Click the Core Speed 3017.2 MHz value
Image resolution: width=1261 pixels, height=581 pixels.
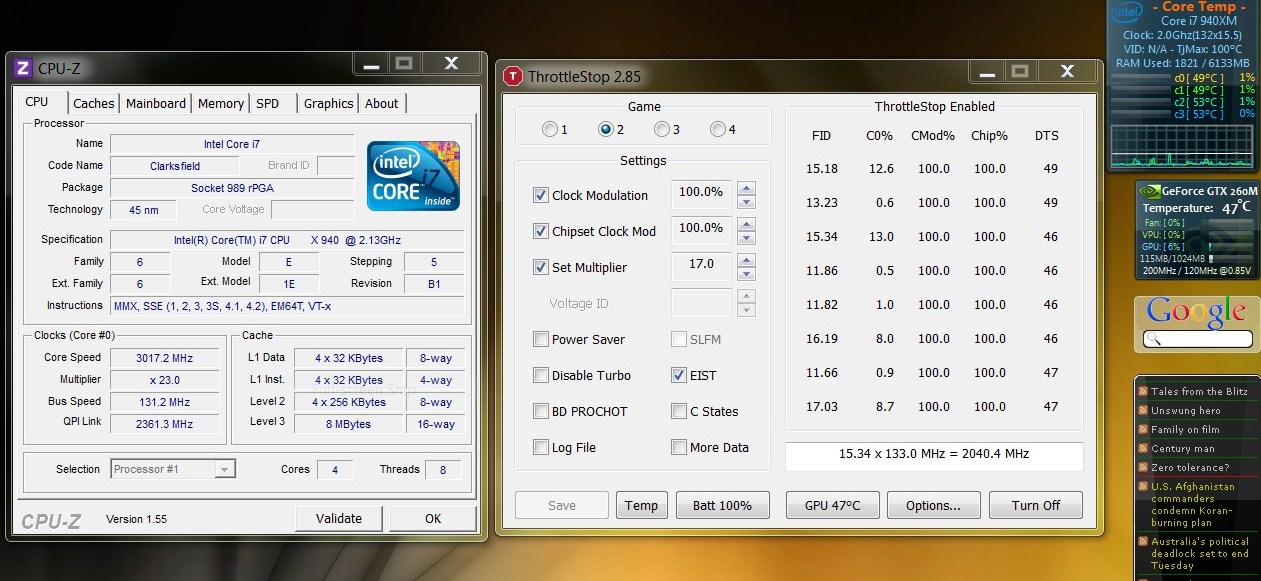point(165,358)
